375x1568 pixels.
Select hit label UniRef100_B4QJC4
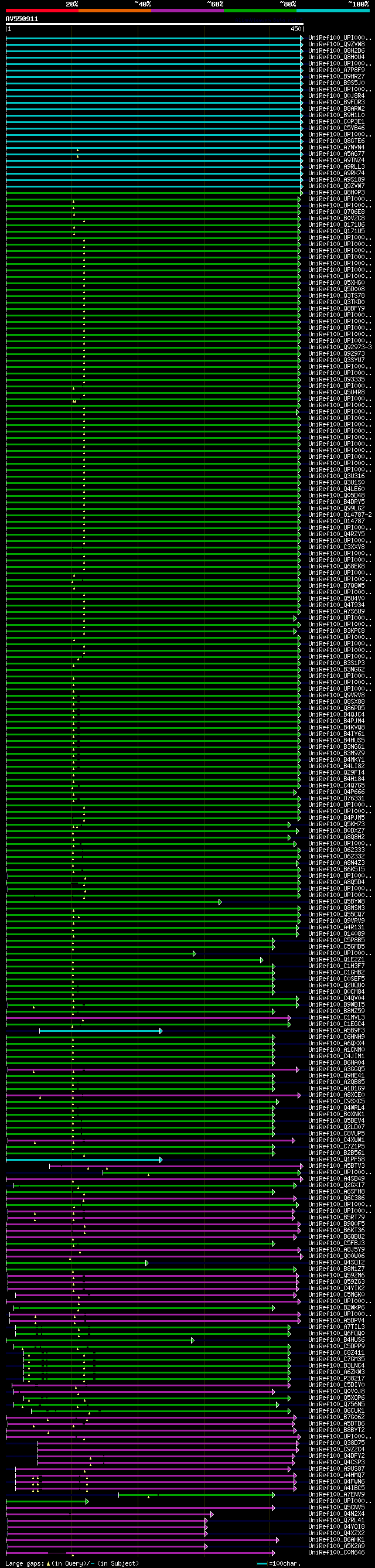click(x=337, y=715)
